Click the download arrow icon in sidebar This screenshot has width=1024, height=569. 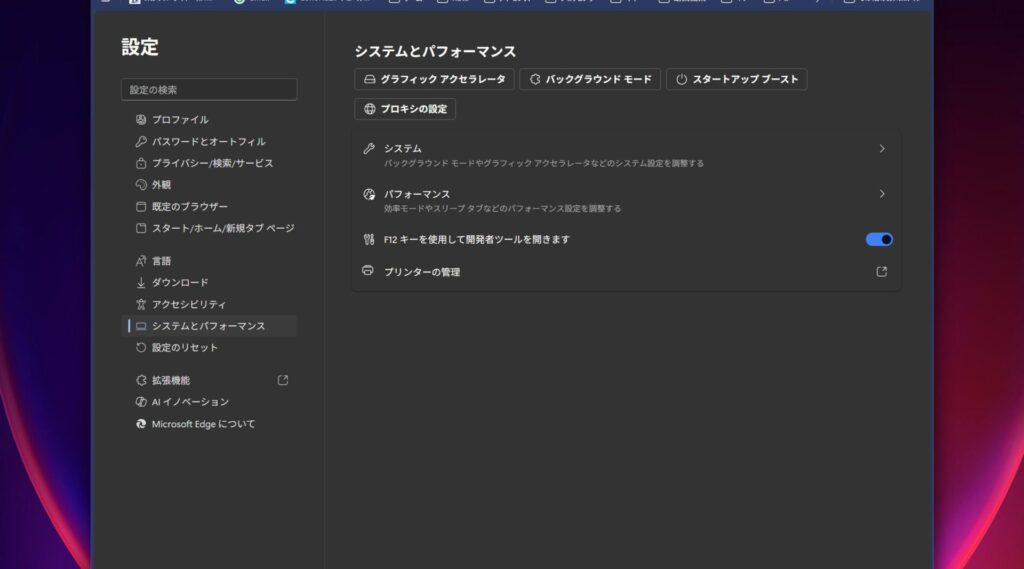pos(141,283)
